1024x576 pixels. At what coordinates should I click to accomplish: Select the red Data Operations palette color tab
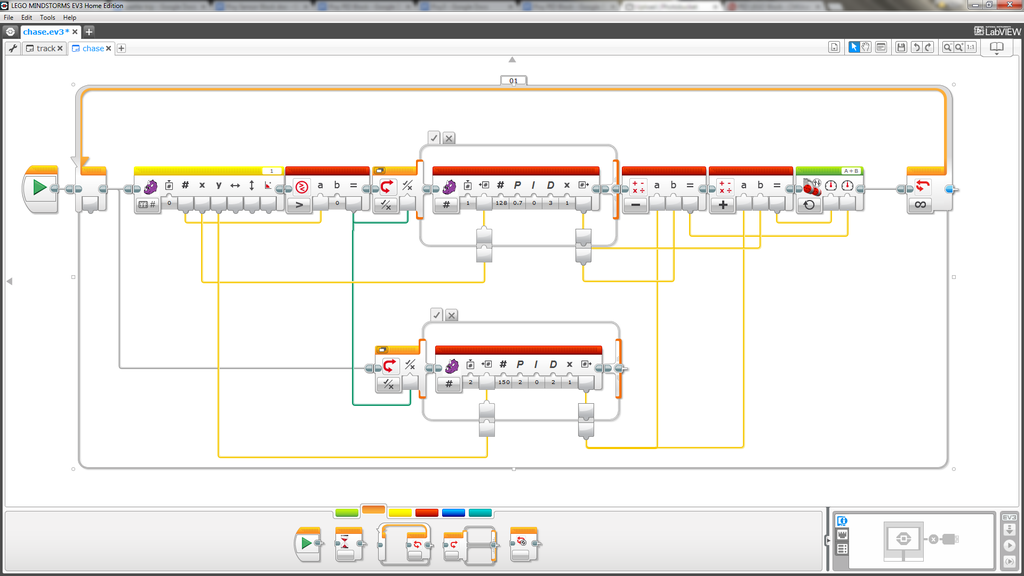427,512
